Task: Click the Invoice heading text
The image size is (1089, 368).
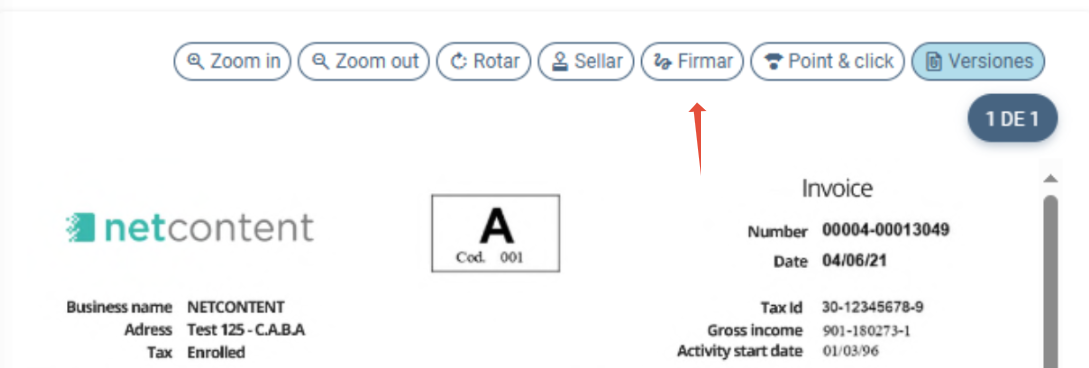Action: tap(837, 187)
